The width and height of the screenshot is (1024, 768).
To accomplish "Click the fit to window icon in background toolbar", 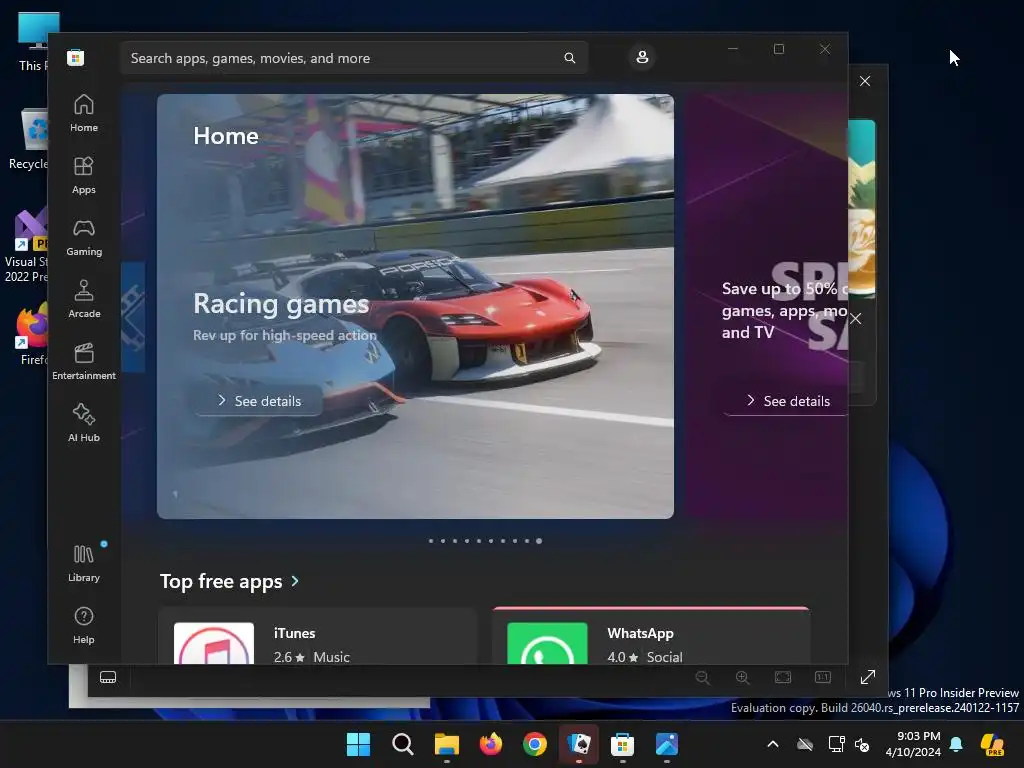I will [782, 677].
